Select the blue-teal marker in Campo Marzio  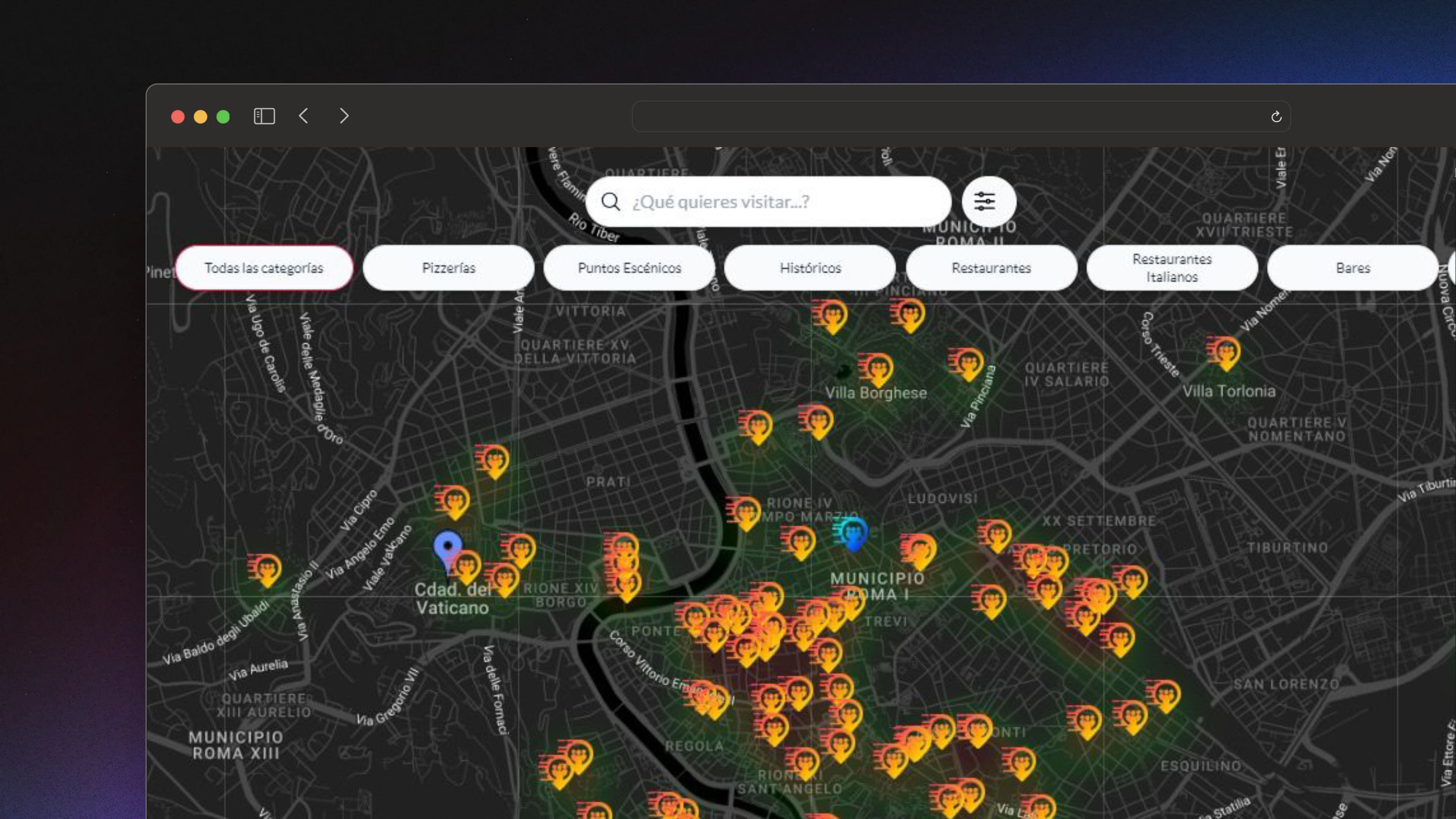click(851, 533)
